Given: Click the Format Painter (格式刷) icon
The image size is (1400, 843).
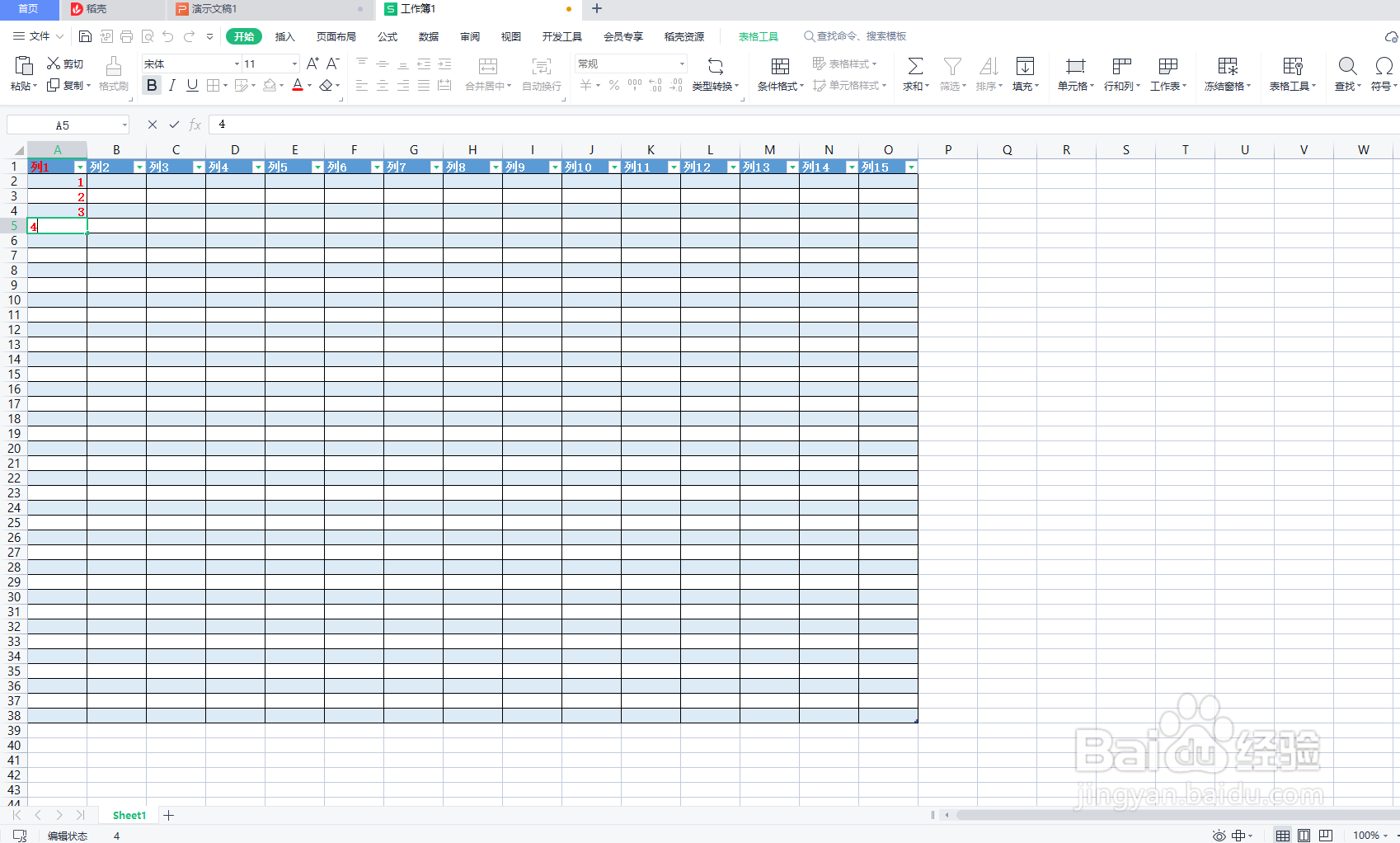Looking at the screenshot, I should 114,66.
